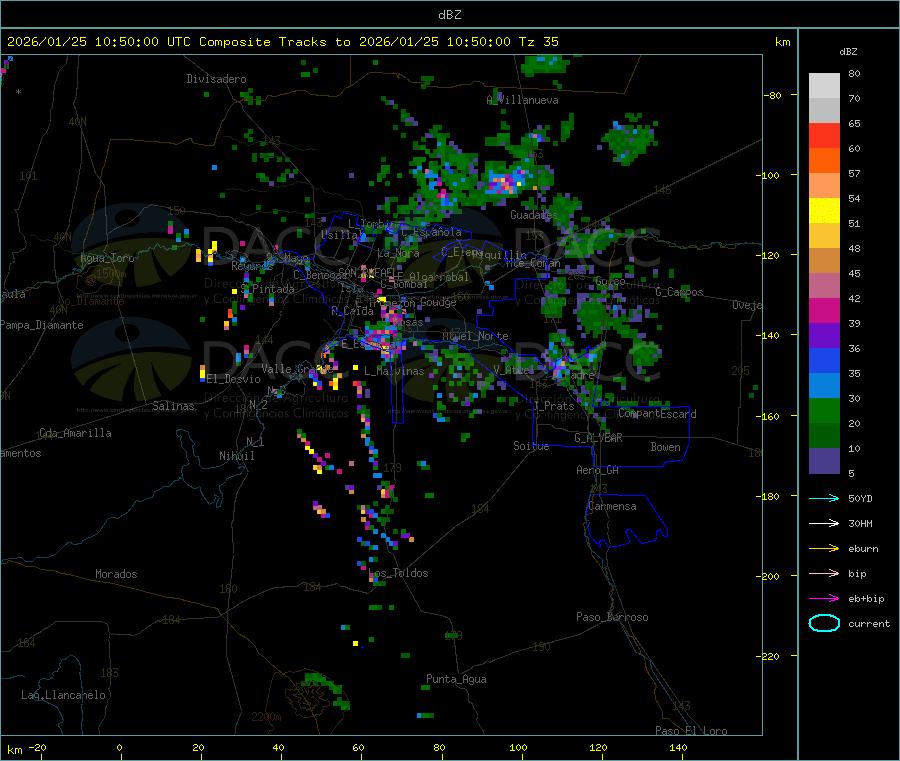Click the magenta eb+bip arrow in legend
Screen dimensions: 900x761
pyautogui.click(x=824, y=599)
